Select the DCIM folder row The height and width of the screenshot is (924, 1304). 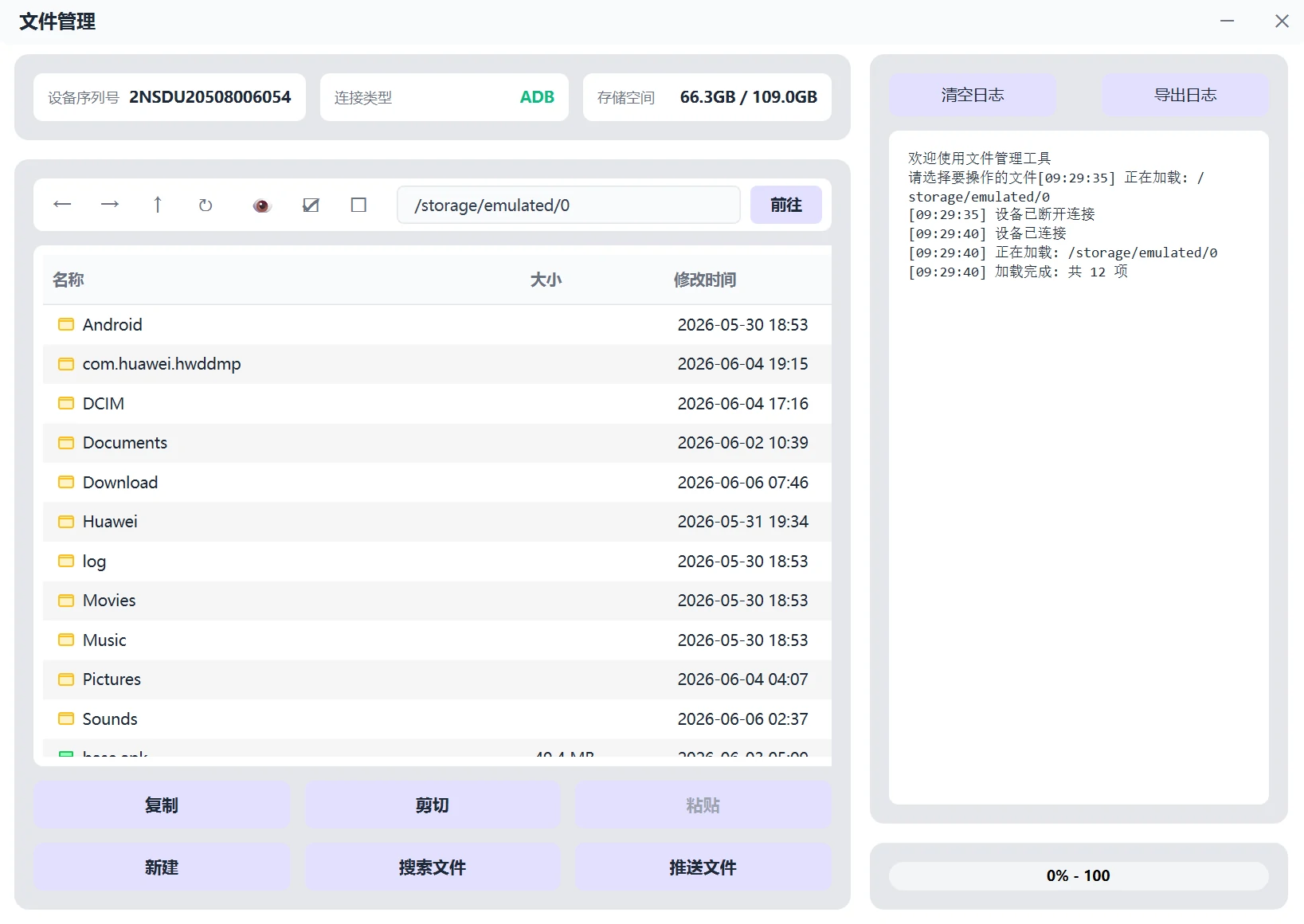tap(437, 403)
